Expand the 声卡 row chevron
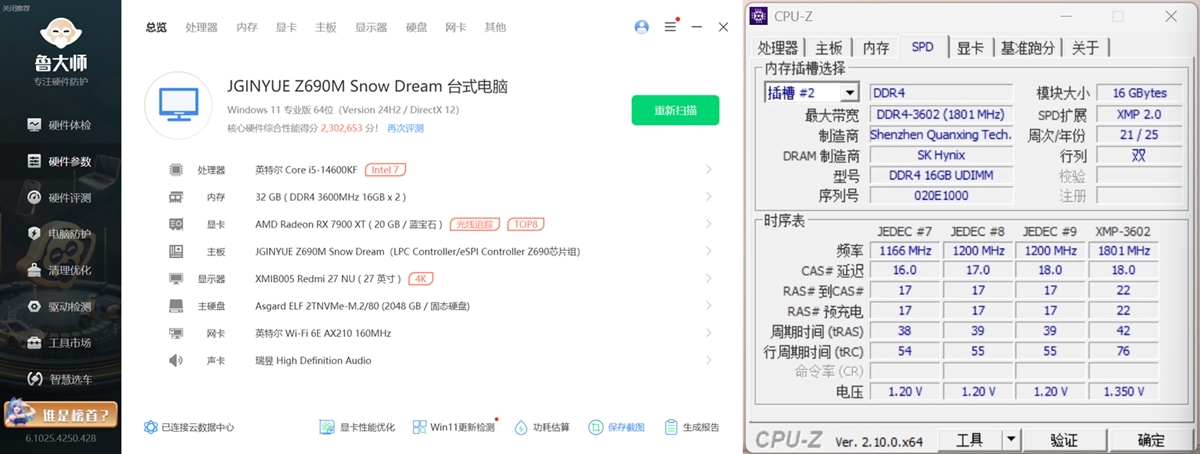1200x454 pixels. pos(709,360)
